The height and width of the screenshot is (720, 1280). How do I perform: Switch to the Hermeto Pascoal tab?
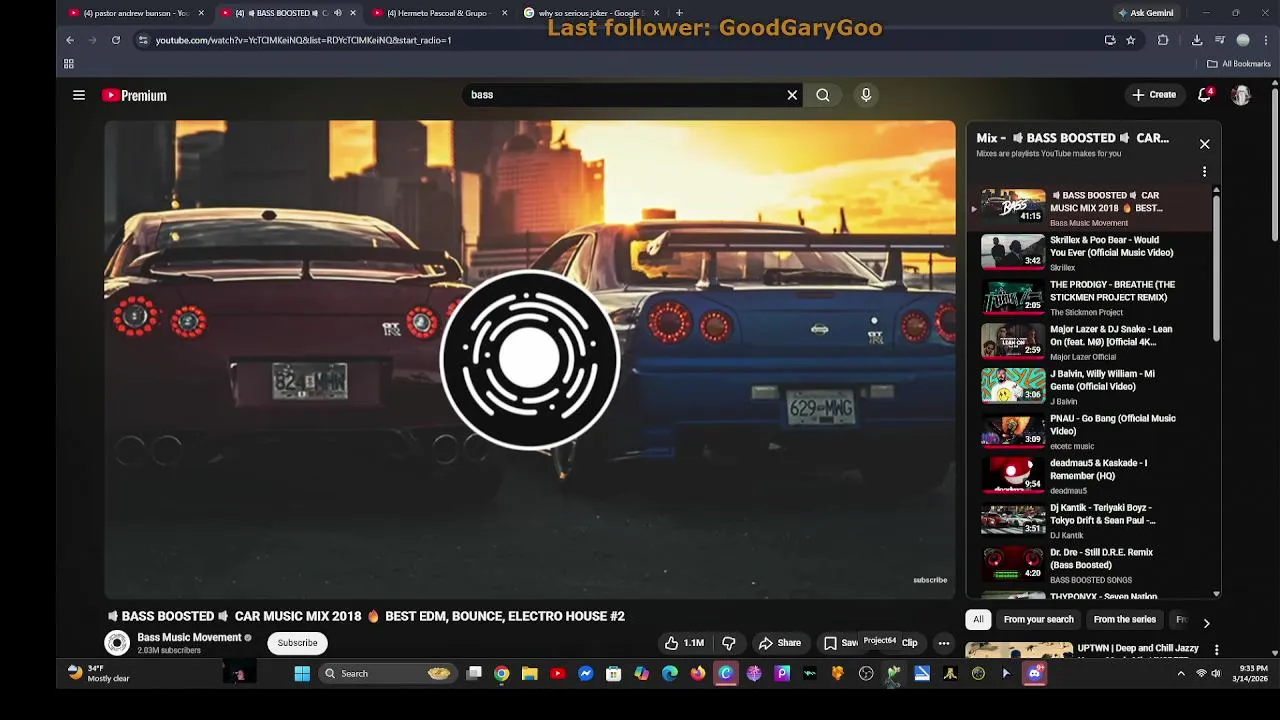point(440,13)
